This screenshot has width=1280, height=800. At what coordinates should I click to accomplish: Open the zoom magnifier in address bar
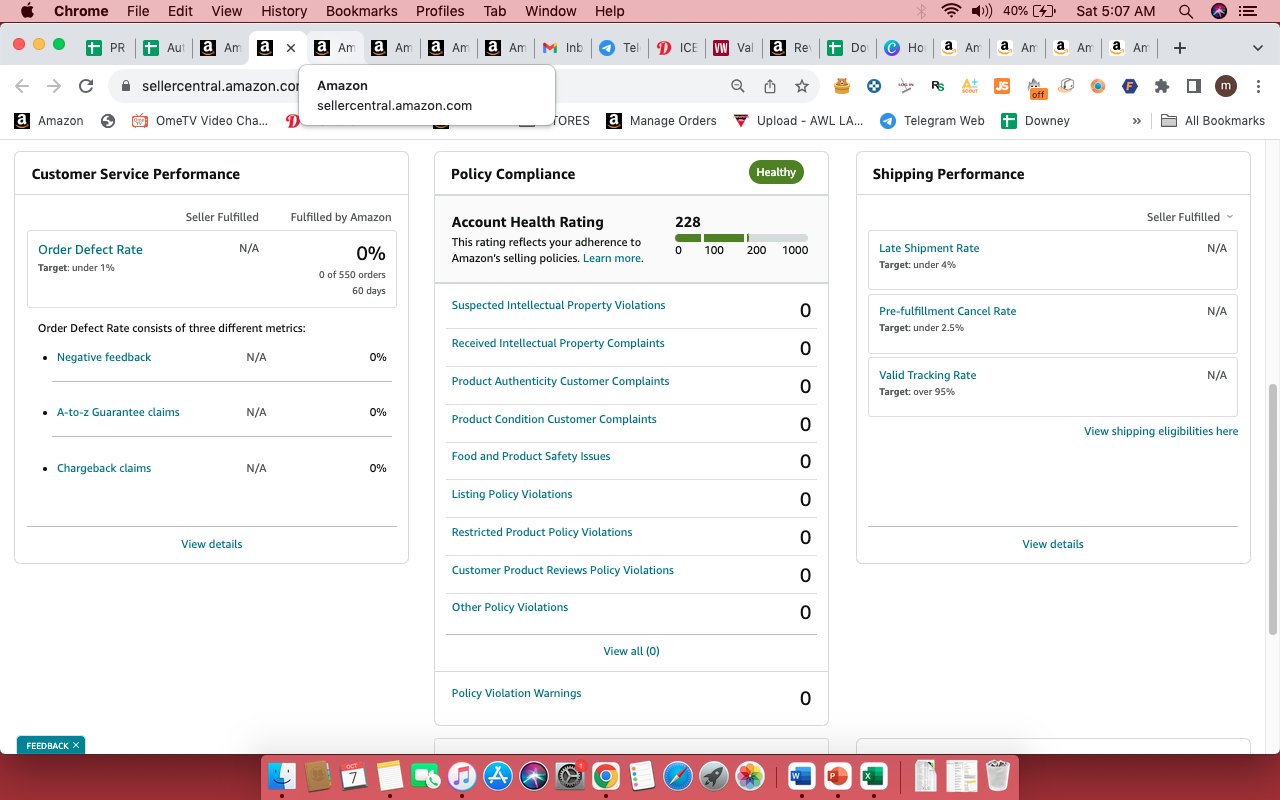(738, 86)
